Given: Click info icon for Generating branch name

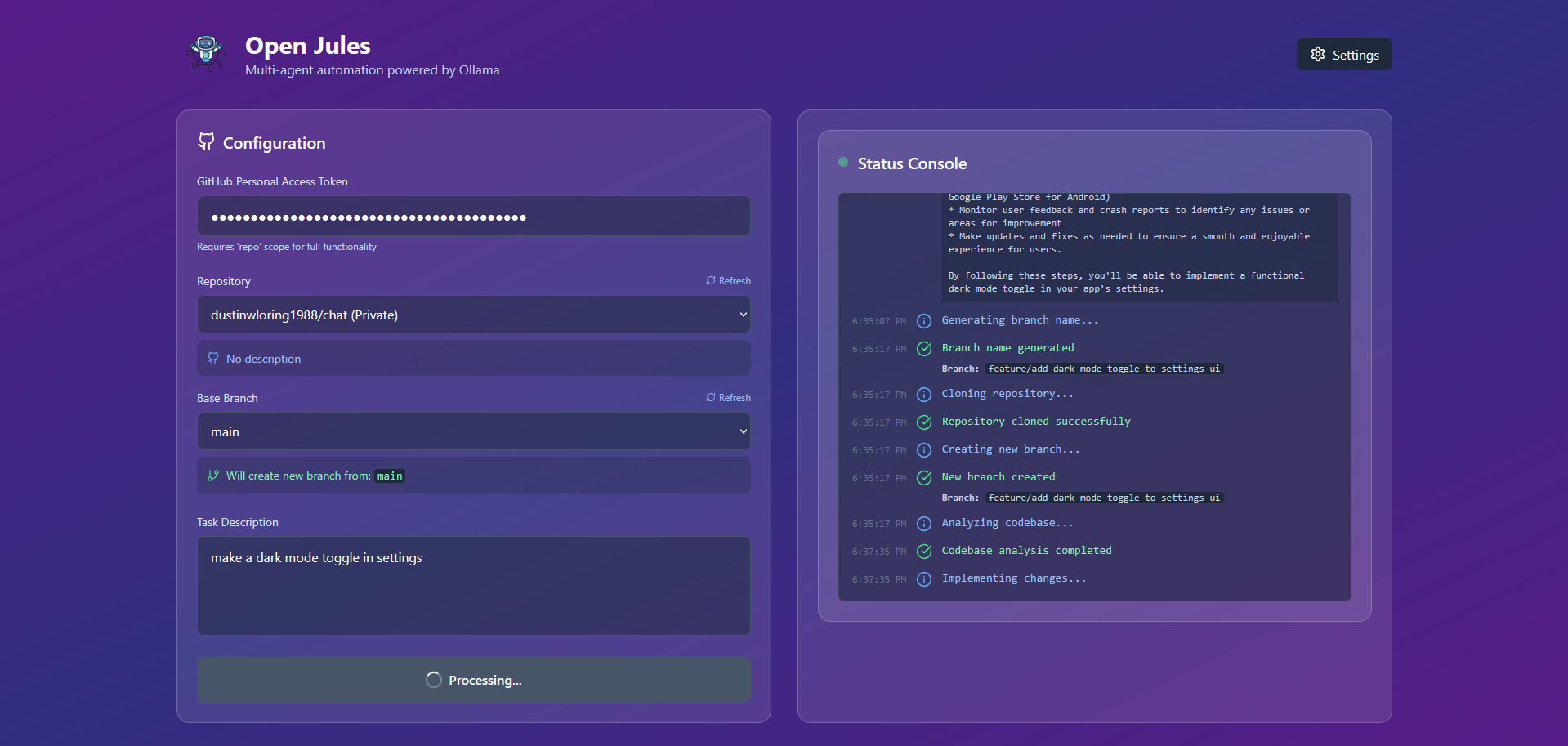Looking at the screenshot, I should [x=924, y=321].
